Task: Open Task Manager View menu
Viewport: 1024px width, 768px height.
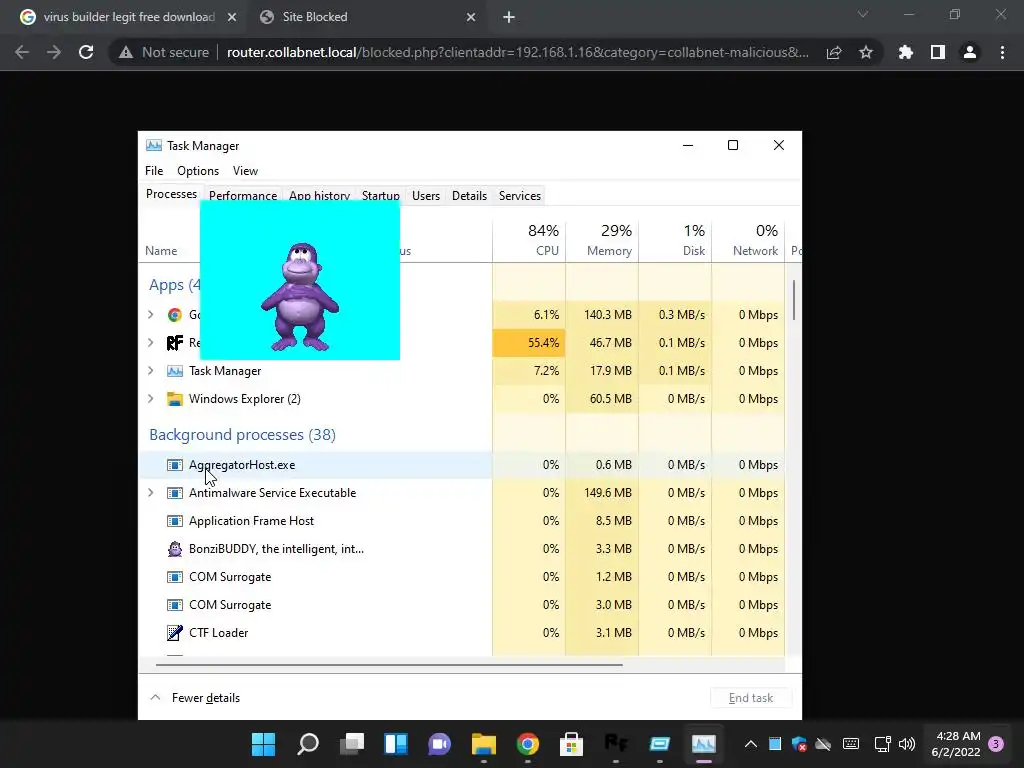Action: [245, 170]
